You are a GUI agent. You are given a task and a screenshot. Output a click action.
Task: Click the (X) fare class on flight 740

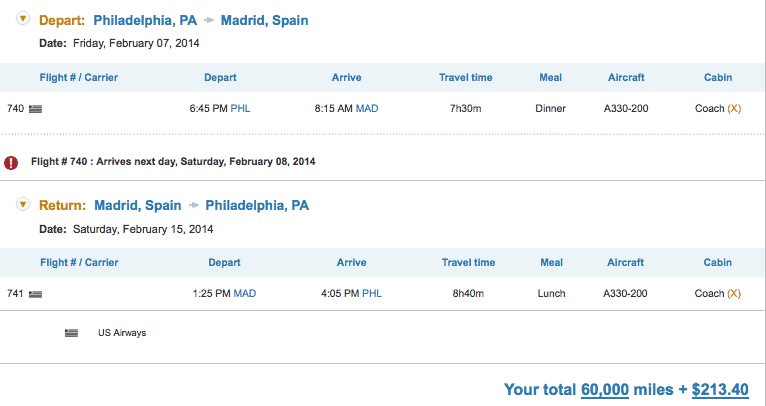(x=734, y=108)
